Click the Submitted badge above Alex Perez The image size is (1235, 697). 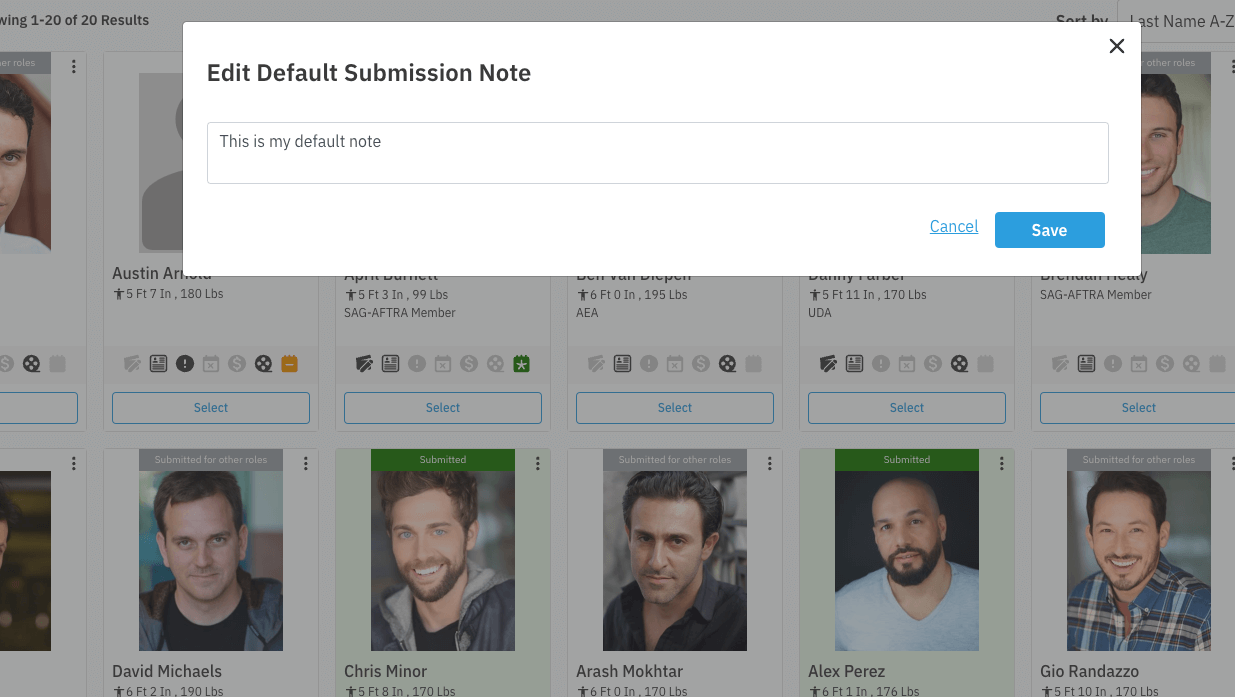[x=907, y=460]
